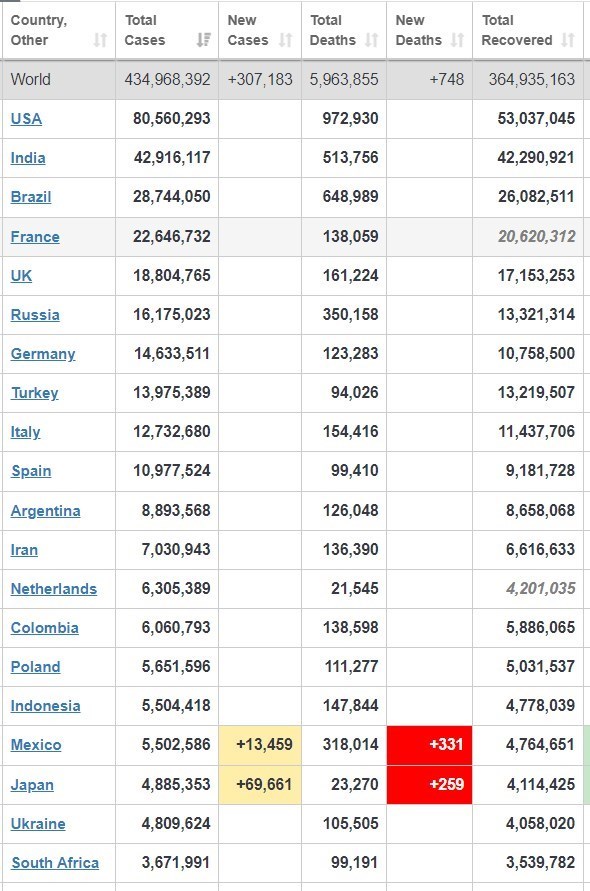Go to the Germany page link

43,353
